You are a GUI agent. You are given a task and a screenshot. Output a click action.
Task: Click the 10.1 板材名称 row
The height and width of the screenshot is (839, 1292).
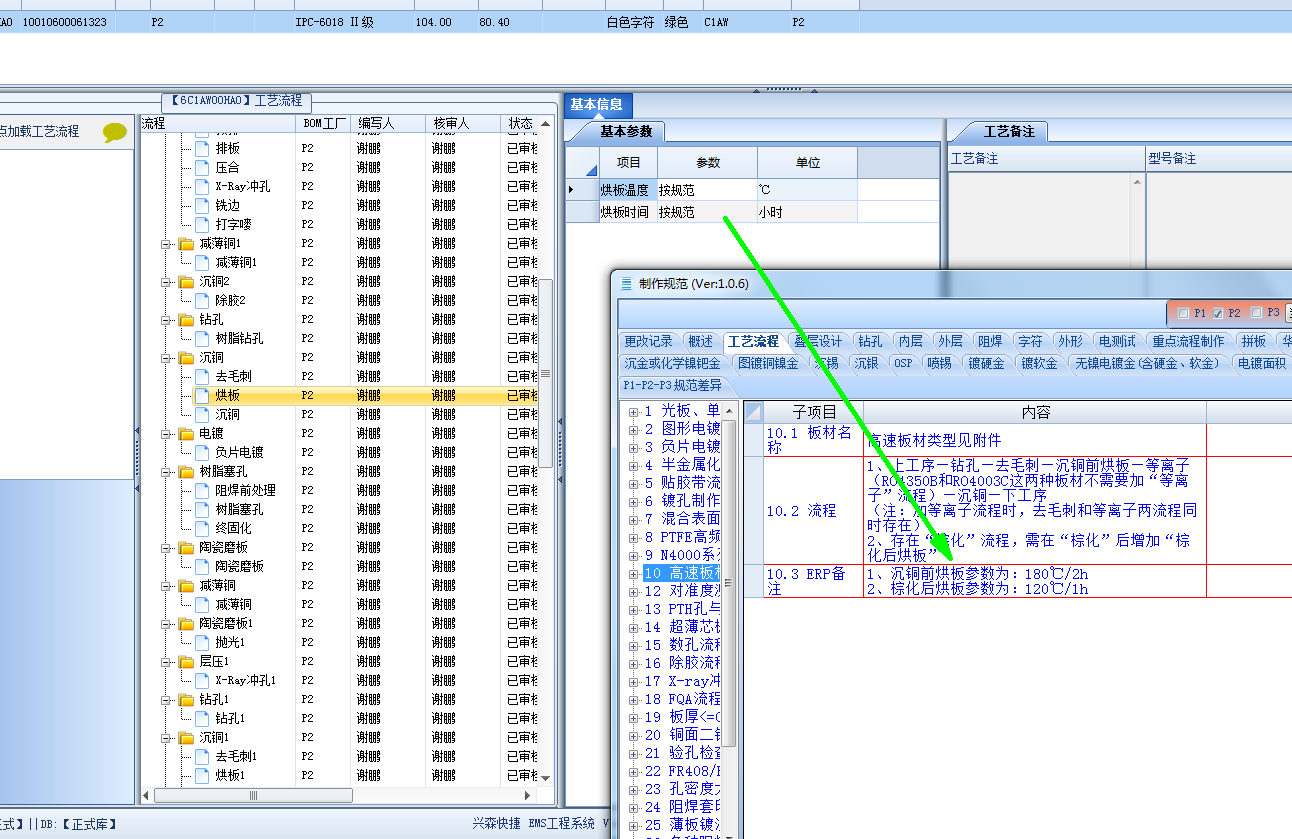984,440
